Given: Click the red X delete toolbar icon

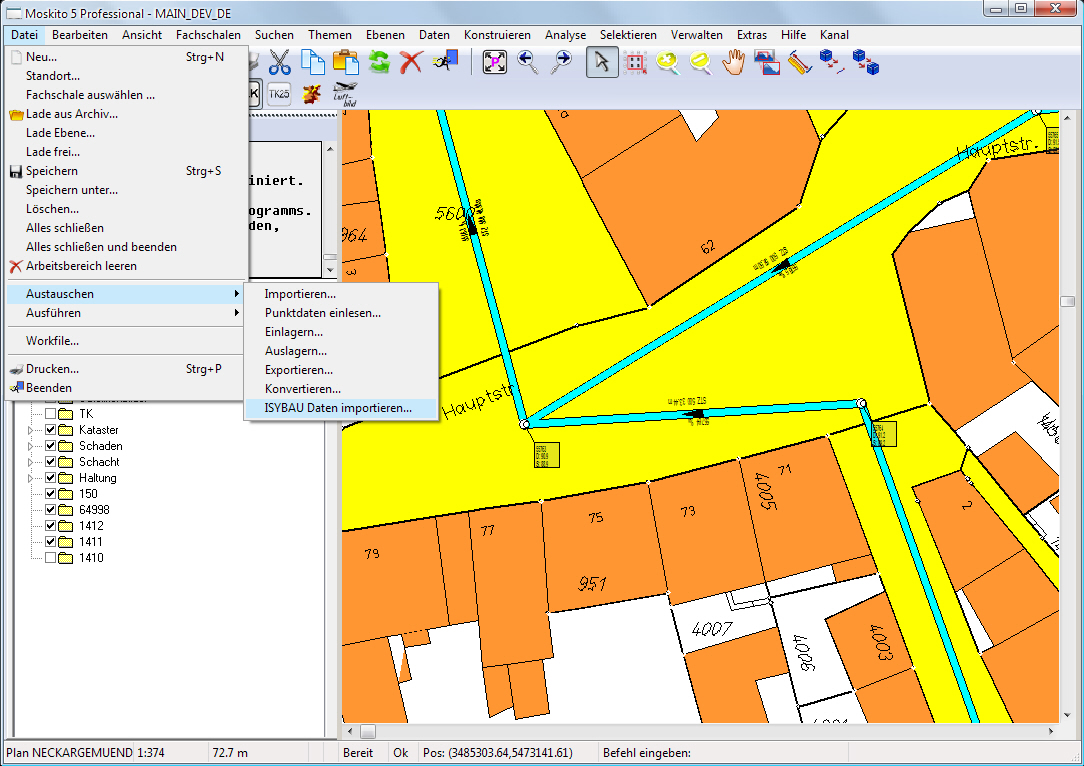Looking at the screenshot, I should tap(411, 62).
